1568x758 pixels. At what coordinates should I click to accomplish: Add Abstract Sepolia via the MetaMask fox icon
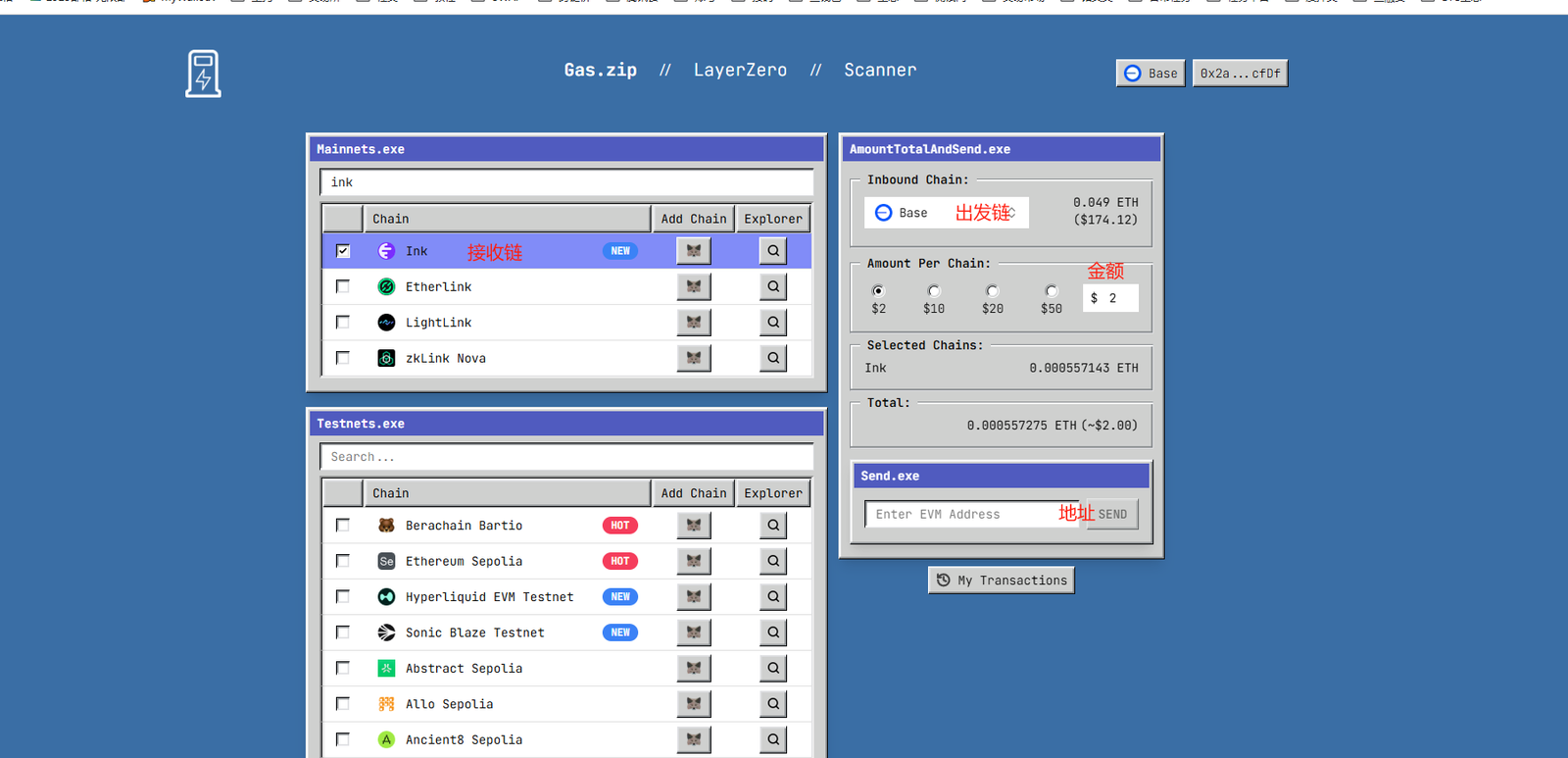pyautogui.click(x=694, y=668)
